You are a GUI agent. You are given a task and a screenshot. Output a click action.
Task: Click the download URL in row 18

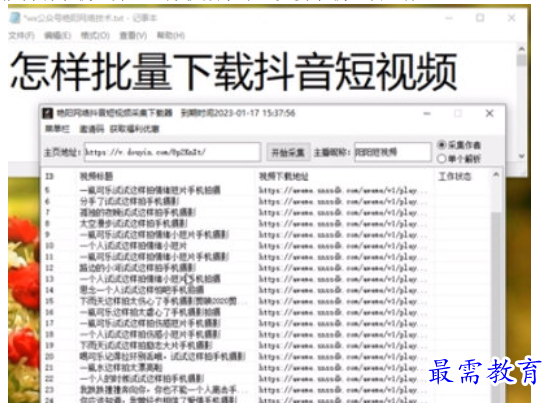[x=343, y=334]
